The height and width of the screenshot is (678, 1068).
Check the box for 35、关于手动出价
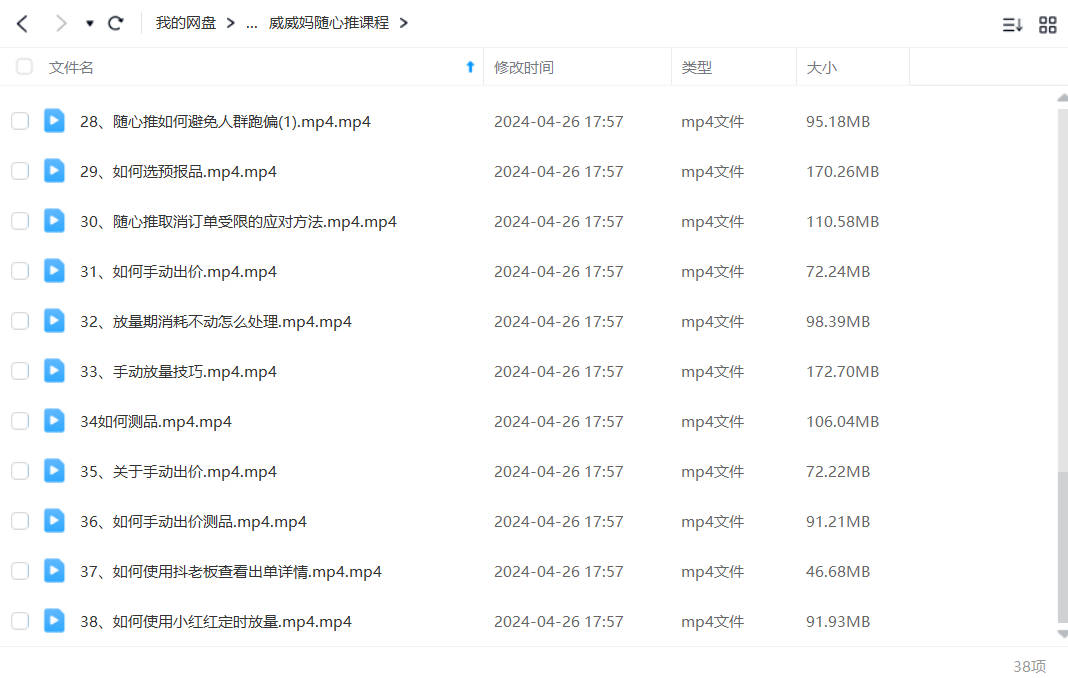coord(20,471)
